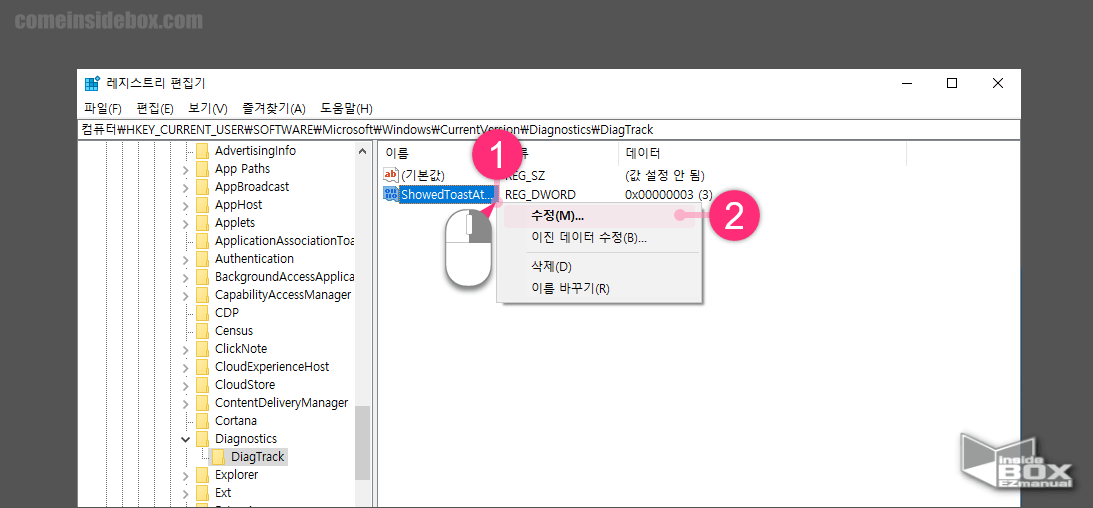Click the Census folder icon
The height and width of the screenshot is (508, 1093).
(203, 331)
